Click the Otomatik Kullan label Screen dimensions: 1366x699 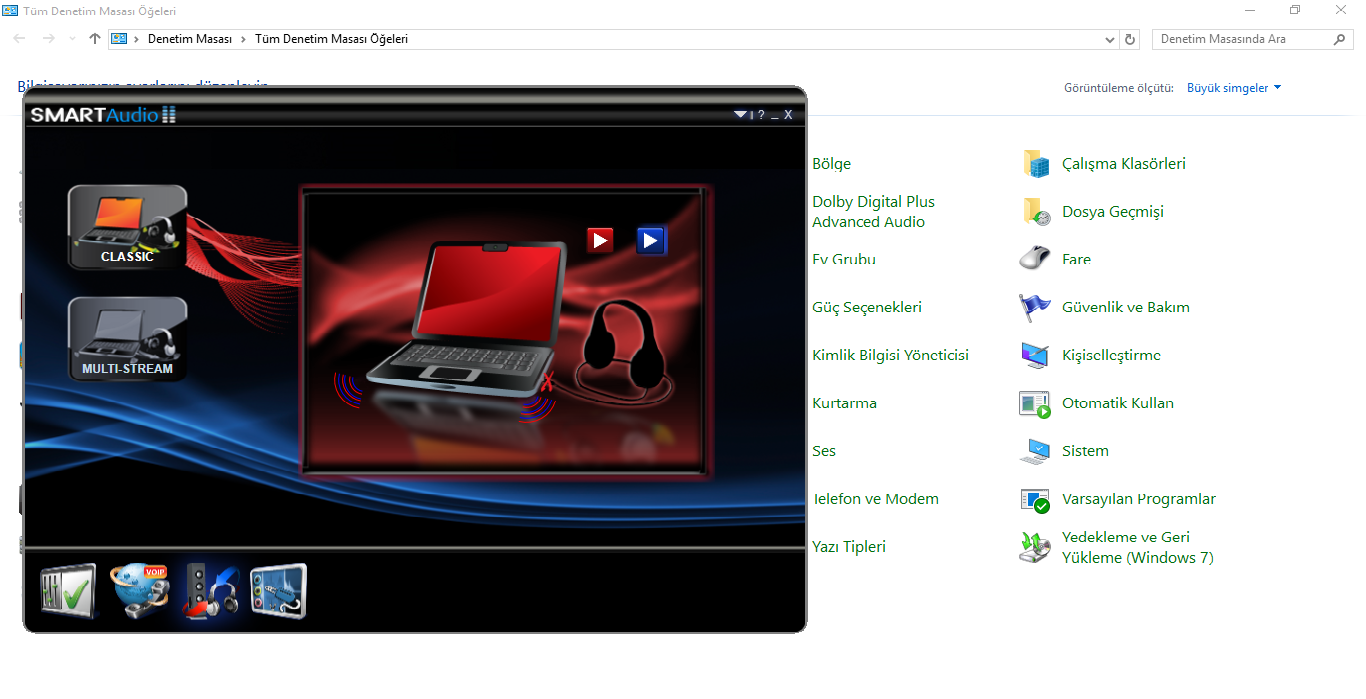click(1118, 403)
